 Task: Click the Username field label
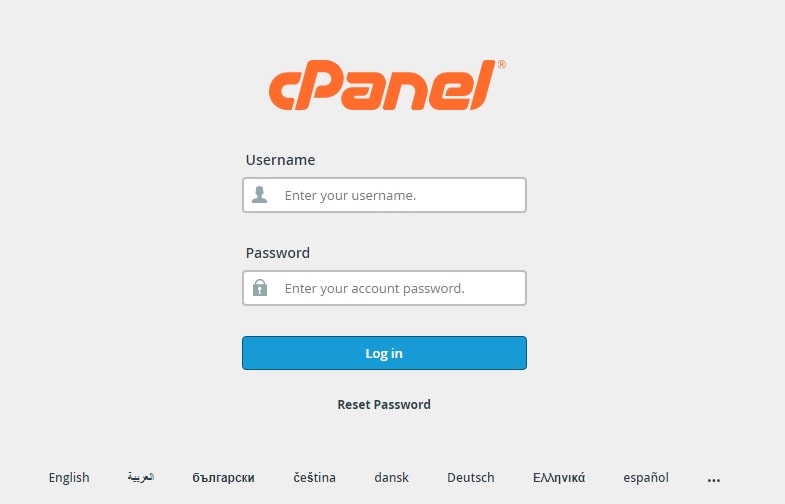(280, 160)
